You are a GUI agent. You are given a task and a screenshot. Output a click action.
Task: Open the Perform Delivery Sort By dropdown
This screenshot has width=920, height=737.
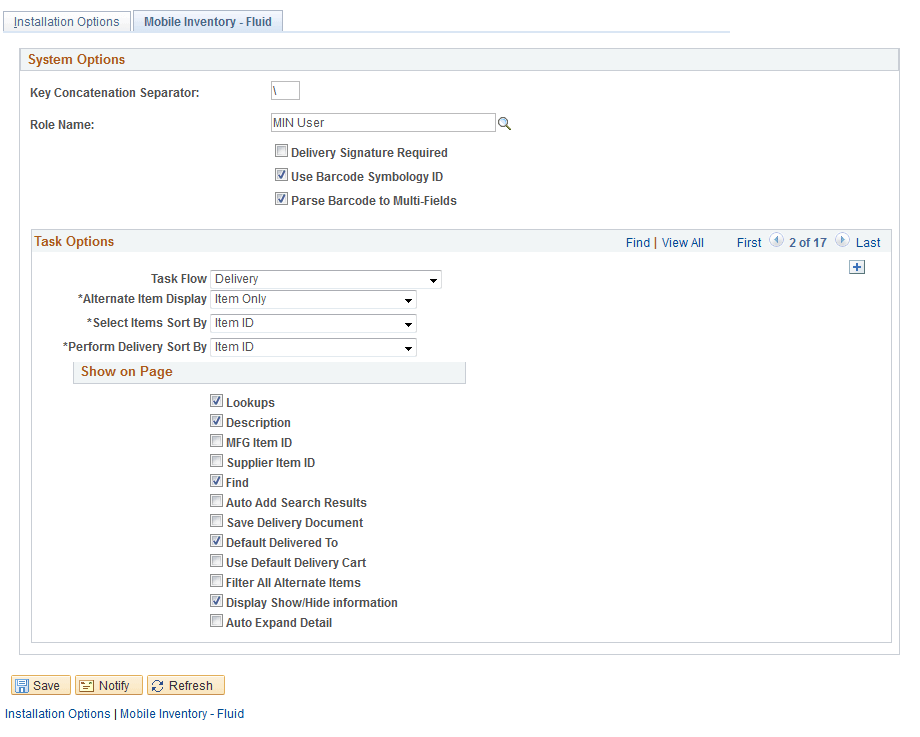coord(408,346)
